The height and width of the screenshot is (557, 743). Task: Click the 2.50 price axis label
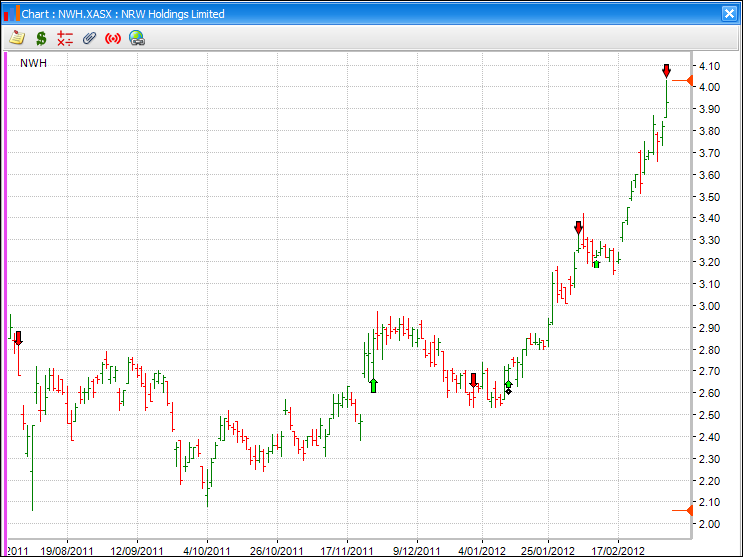tap(709, 415)
